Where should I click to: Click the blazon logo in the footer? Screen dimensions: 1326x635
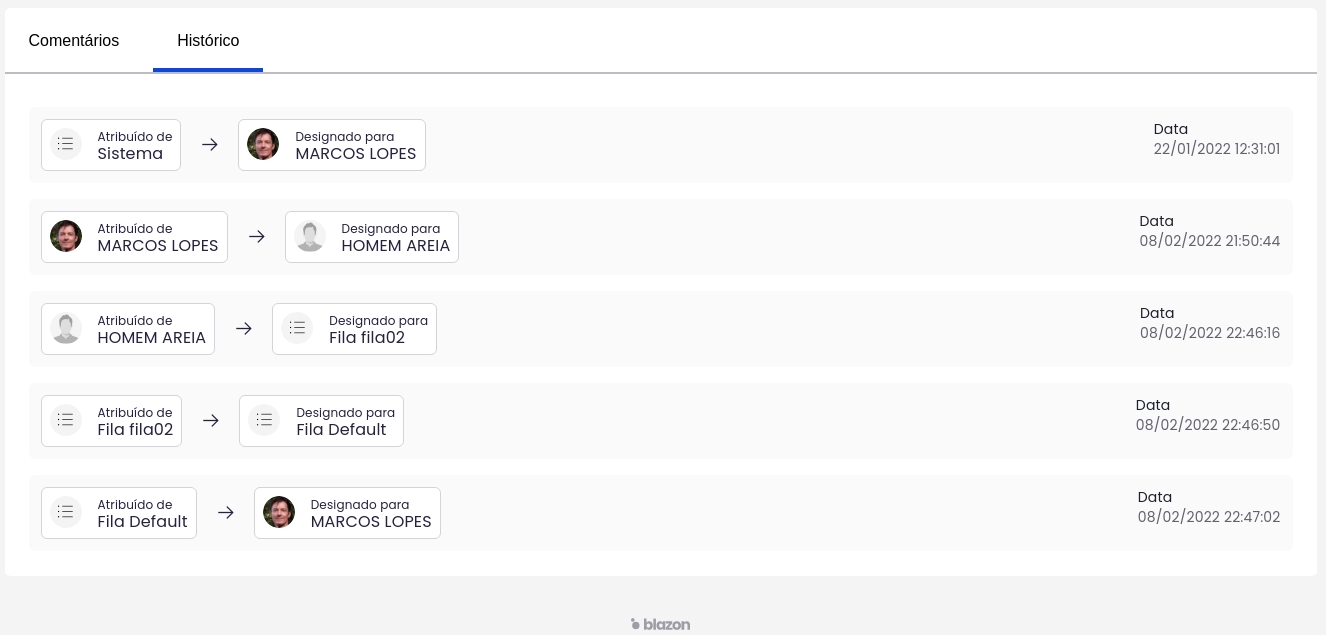point(661,624)
